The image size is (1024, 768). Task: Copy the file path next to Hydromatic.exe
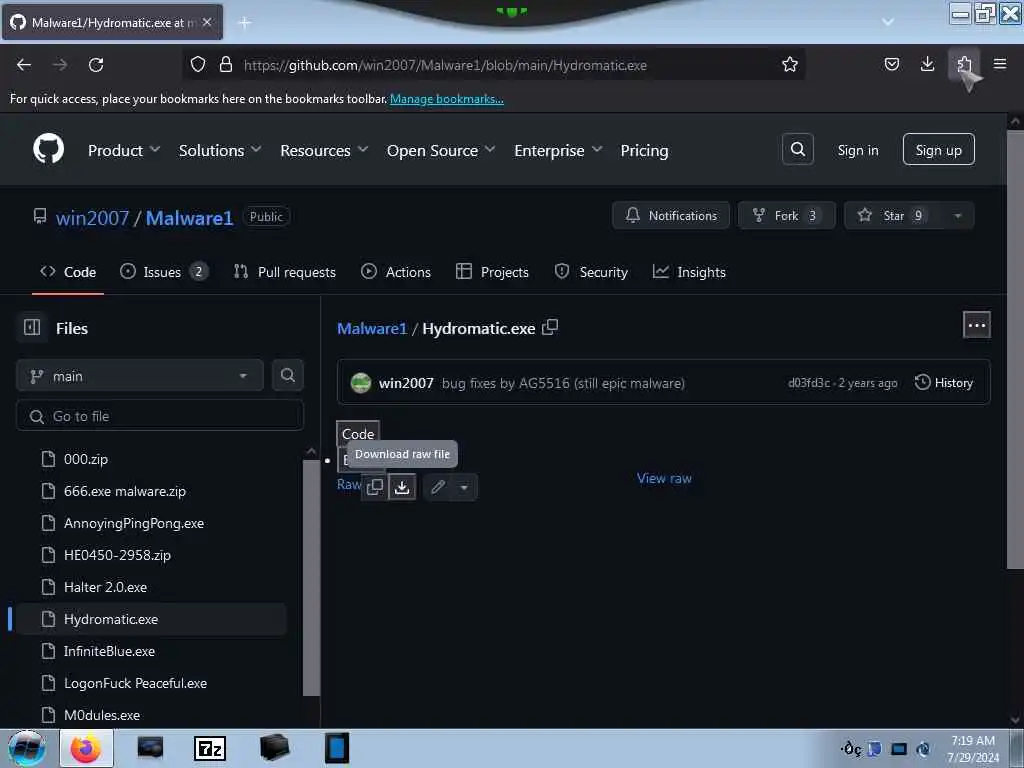click(x=550, y=327)
